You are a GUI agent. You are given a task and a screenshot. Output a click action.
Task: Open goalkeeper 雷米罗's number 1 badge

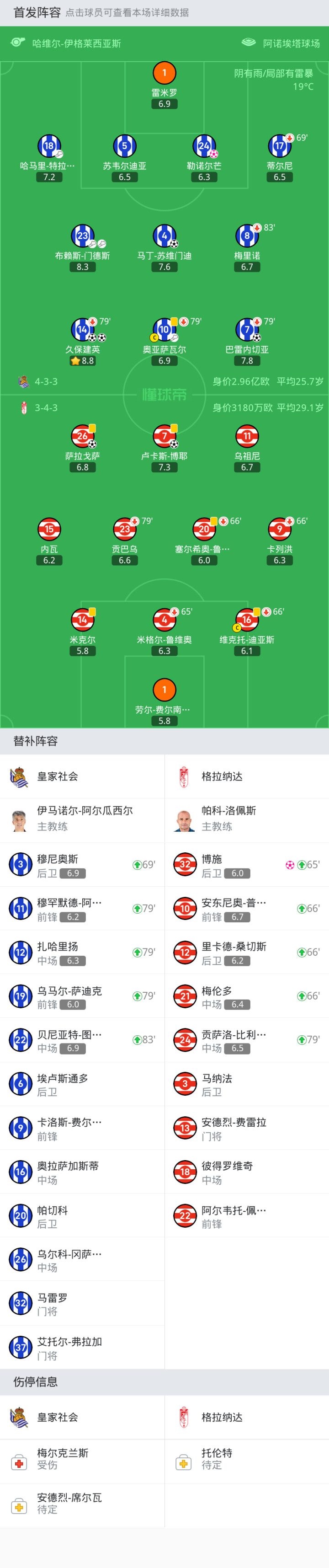coord(164,73)
